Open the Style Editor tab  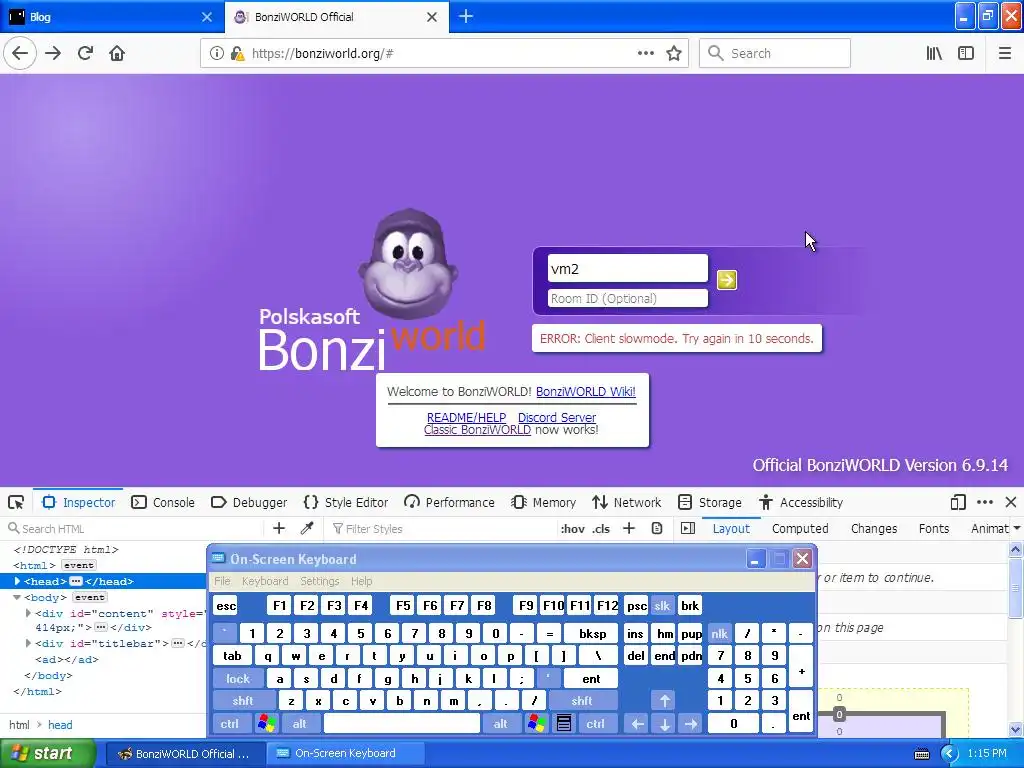coord(346,502)
